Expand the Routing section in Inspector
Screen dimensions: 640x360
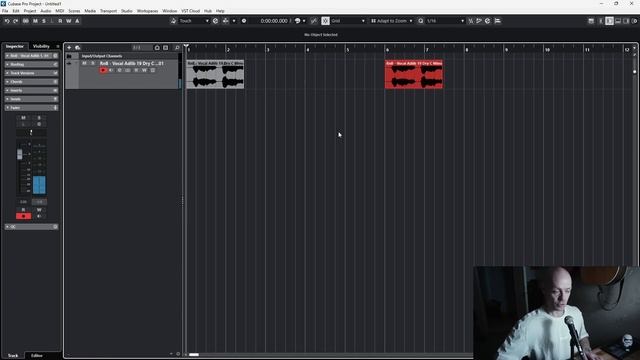[31, 64]
